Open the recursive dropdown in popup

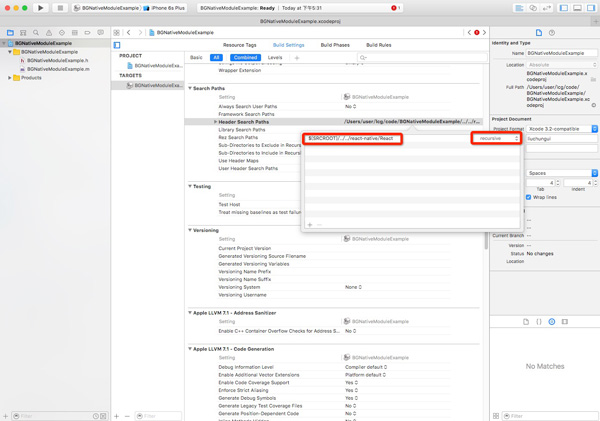point(497,139)
